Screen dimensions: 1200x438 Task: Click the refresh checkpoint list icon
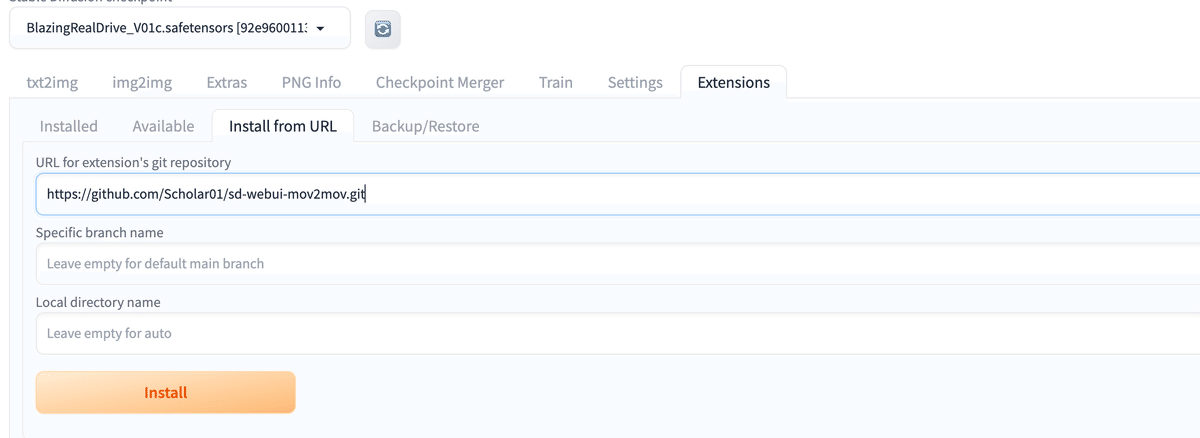click(x=382, y=30)
